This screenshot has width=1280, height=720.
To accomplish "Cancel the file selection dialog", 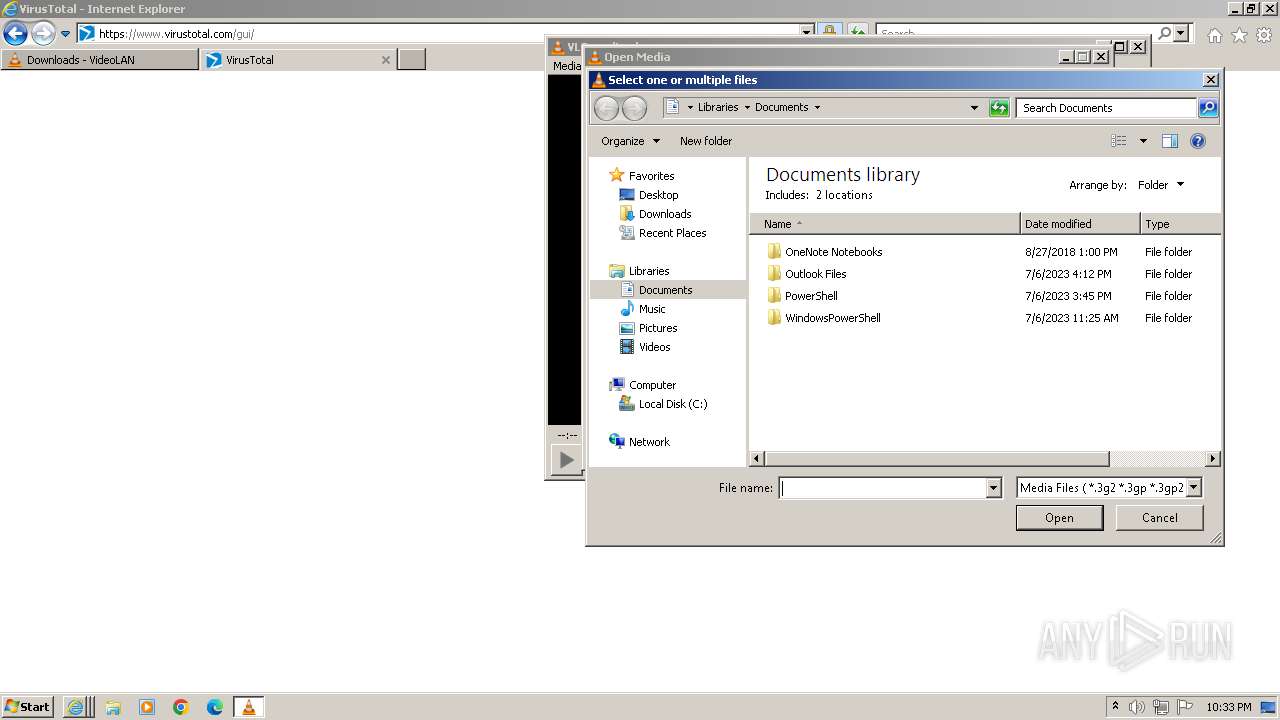I will (1160, 518).
